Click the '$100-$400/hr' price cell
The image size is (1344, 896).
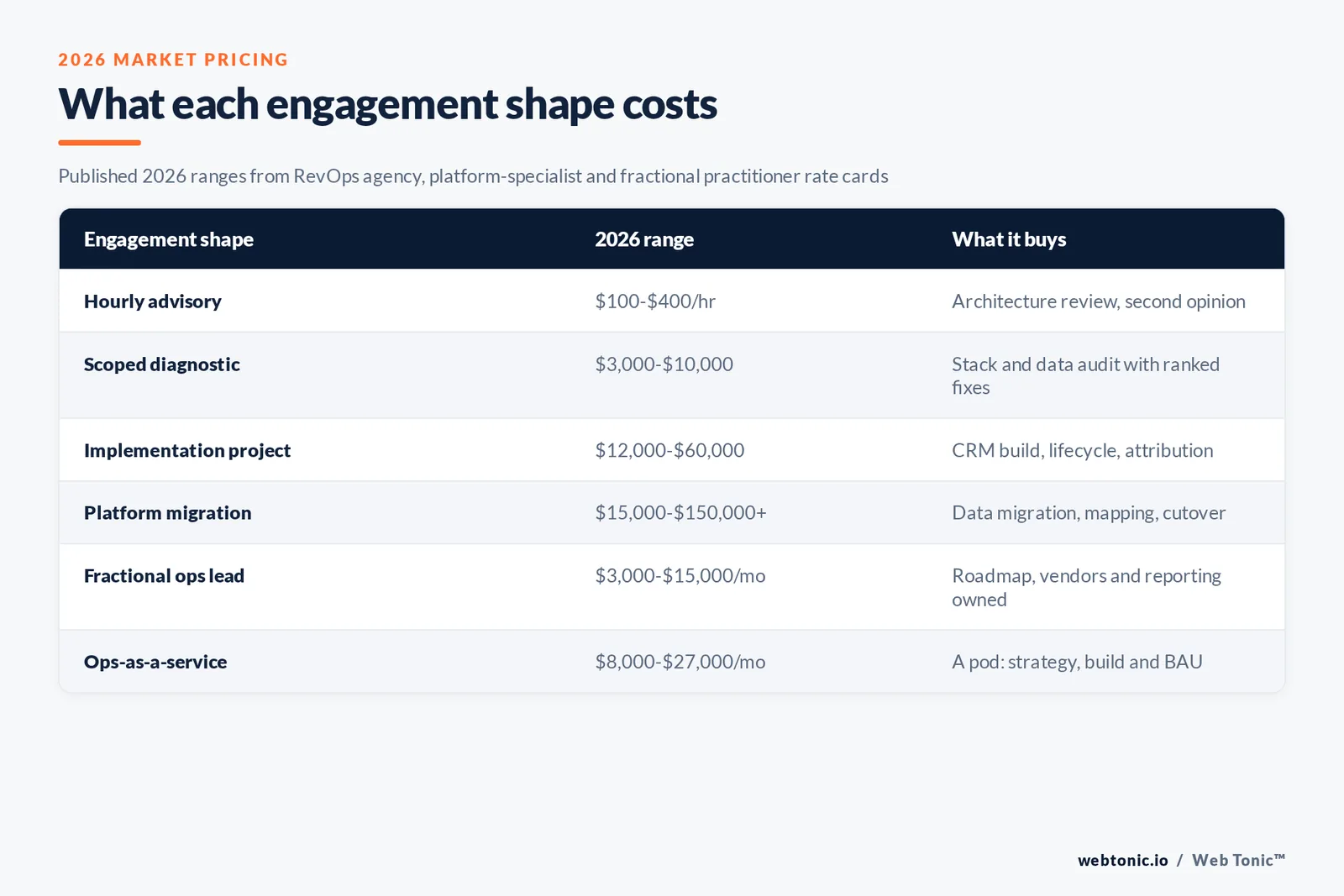coord(655,301)
